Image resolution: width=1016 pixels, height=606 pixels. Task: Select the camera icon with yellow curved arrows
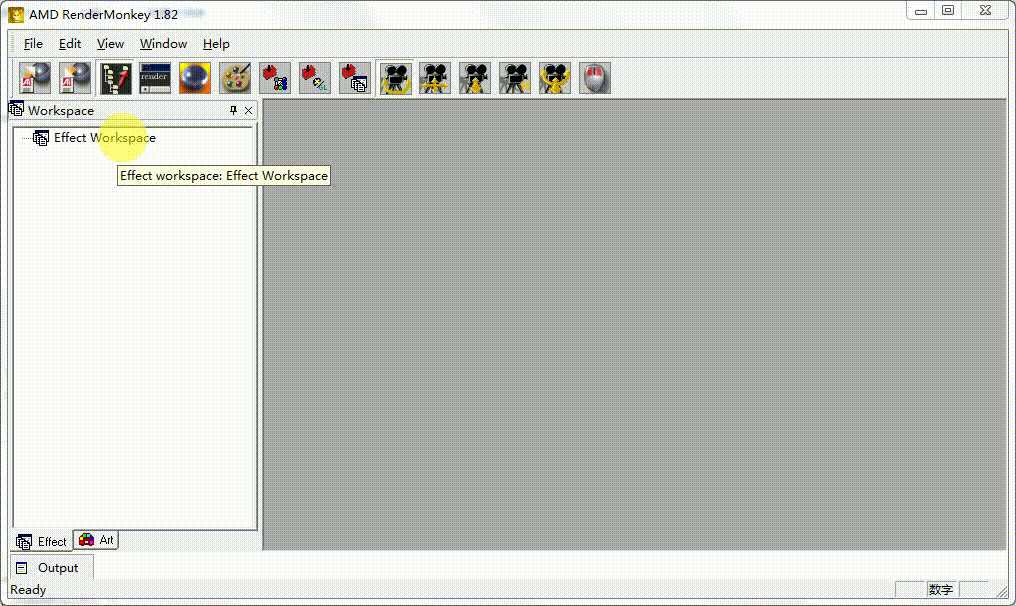555,78
